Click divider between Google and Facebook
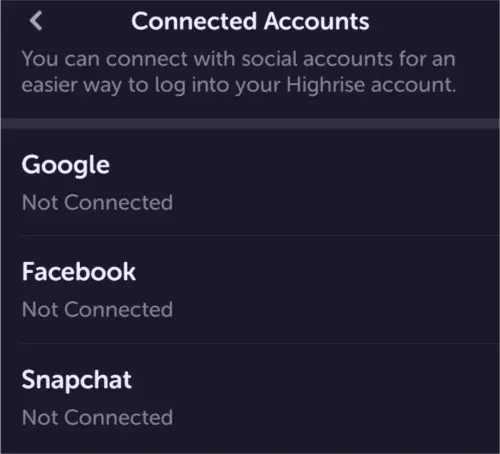 [260, 235]
